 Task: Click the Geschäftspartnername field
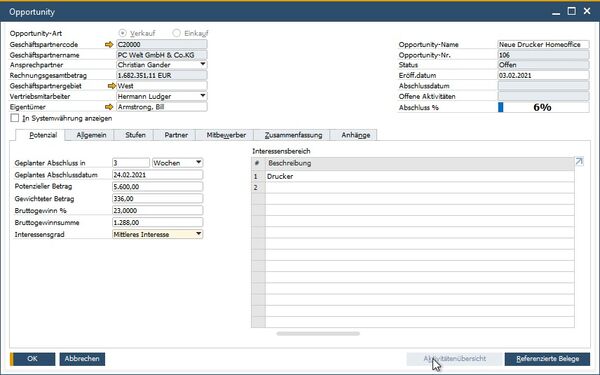[x=161, y=55]
